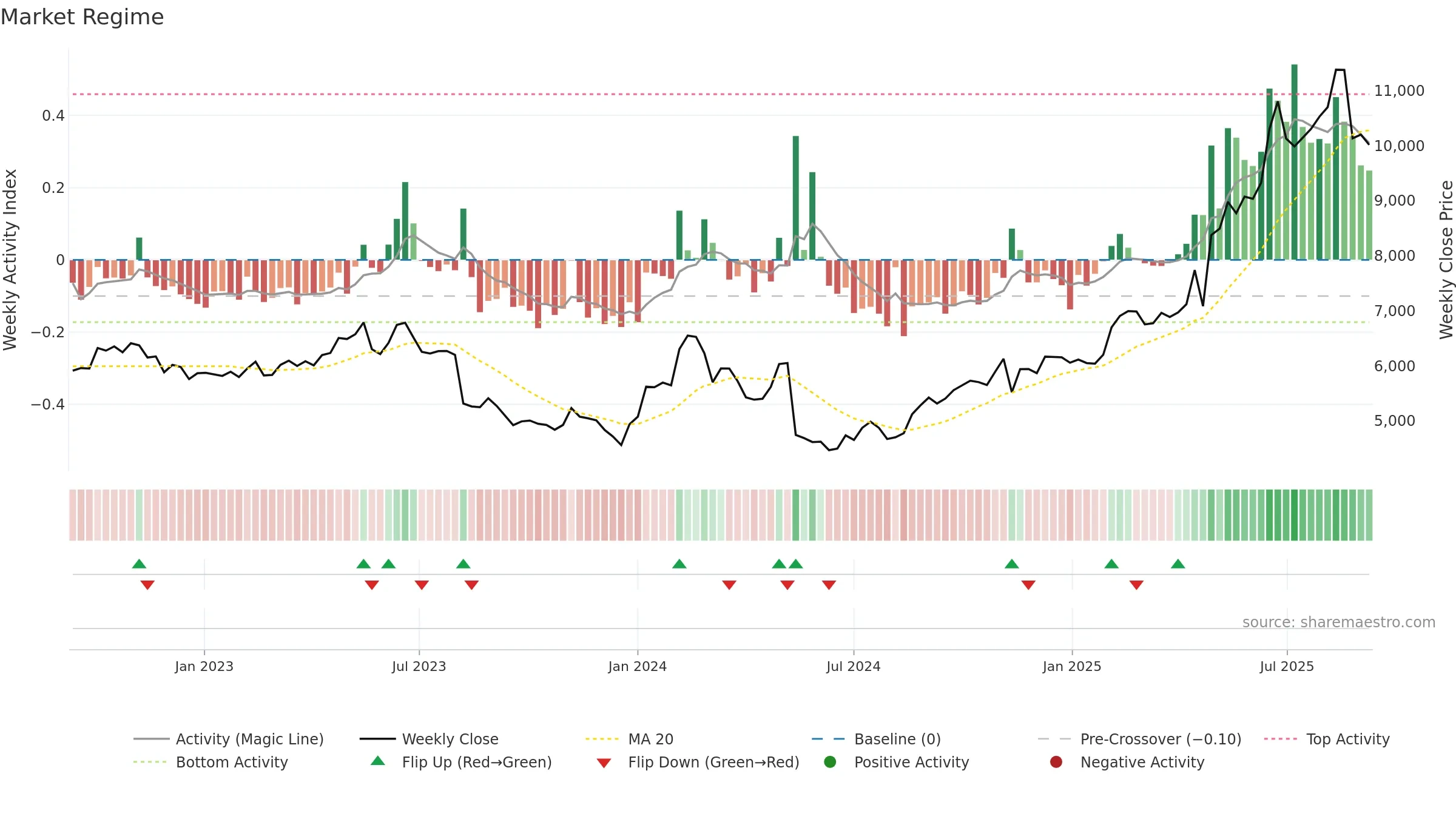Click the Baseline (0) blue dashed legend marker
1456x819 pixels.
(829, 739)
